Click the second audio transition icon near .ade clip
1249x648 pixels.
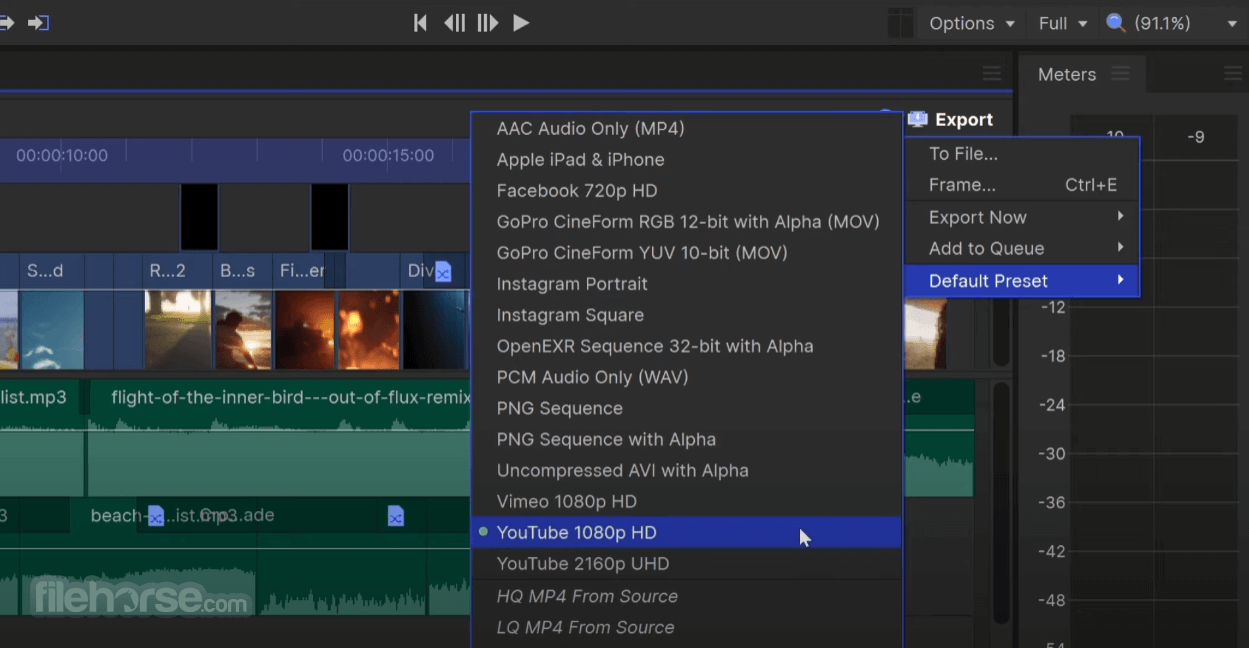[x=396, y=516]
